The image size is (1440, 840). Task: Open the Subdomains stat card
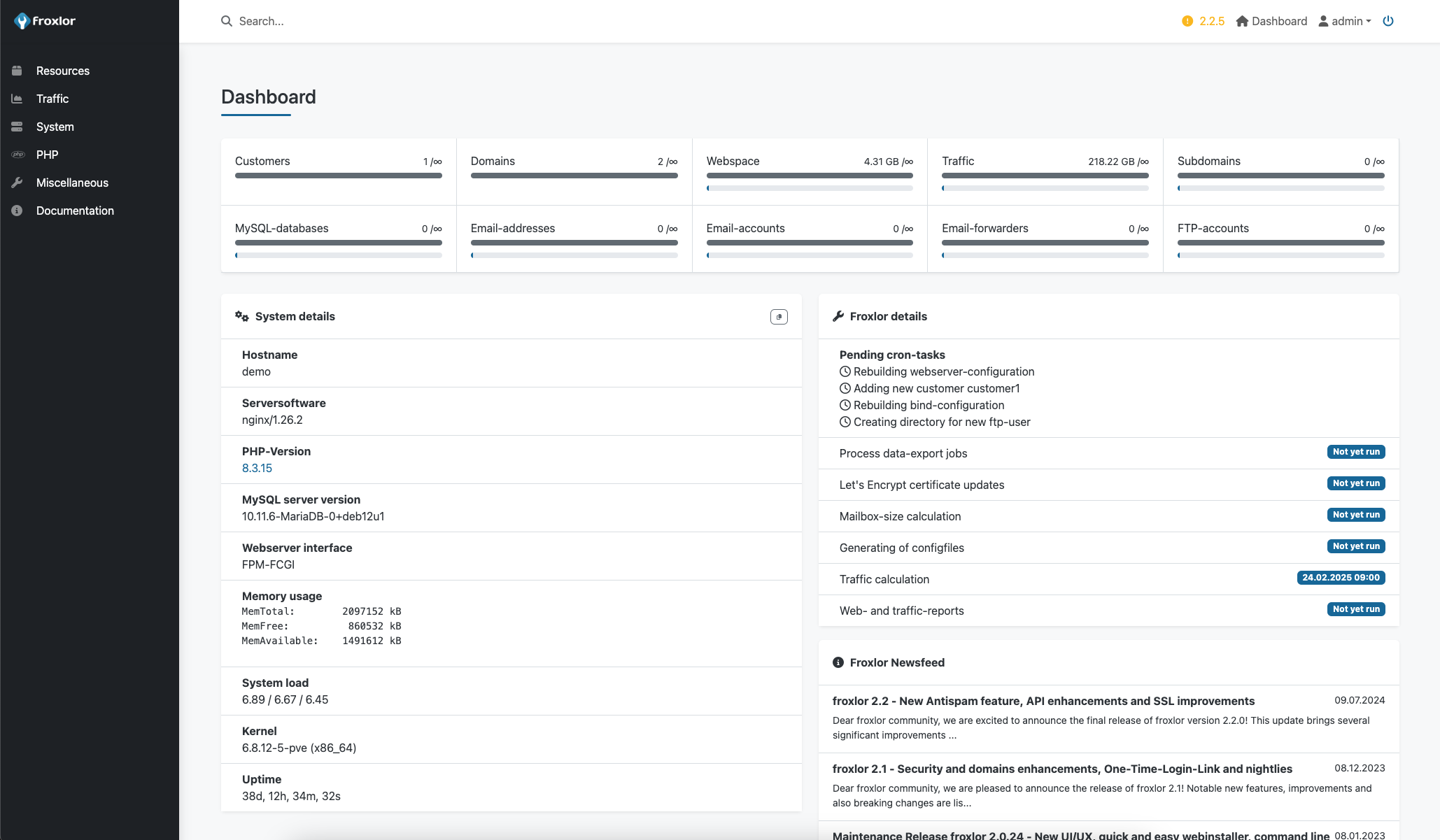click(1281, 171)
